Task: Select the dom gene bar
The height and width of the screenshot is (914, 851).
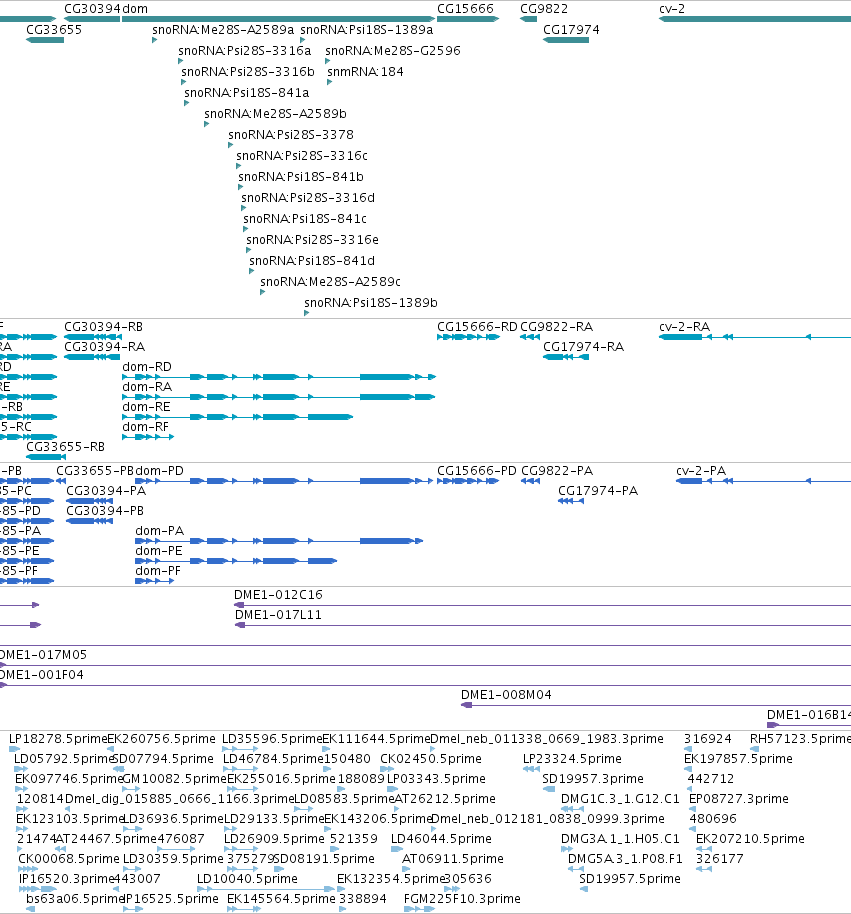Action: click(x=279, y=19)
